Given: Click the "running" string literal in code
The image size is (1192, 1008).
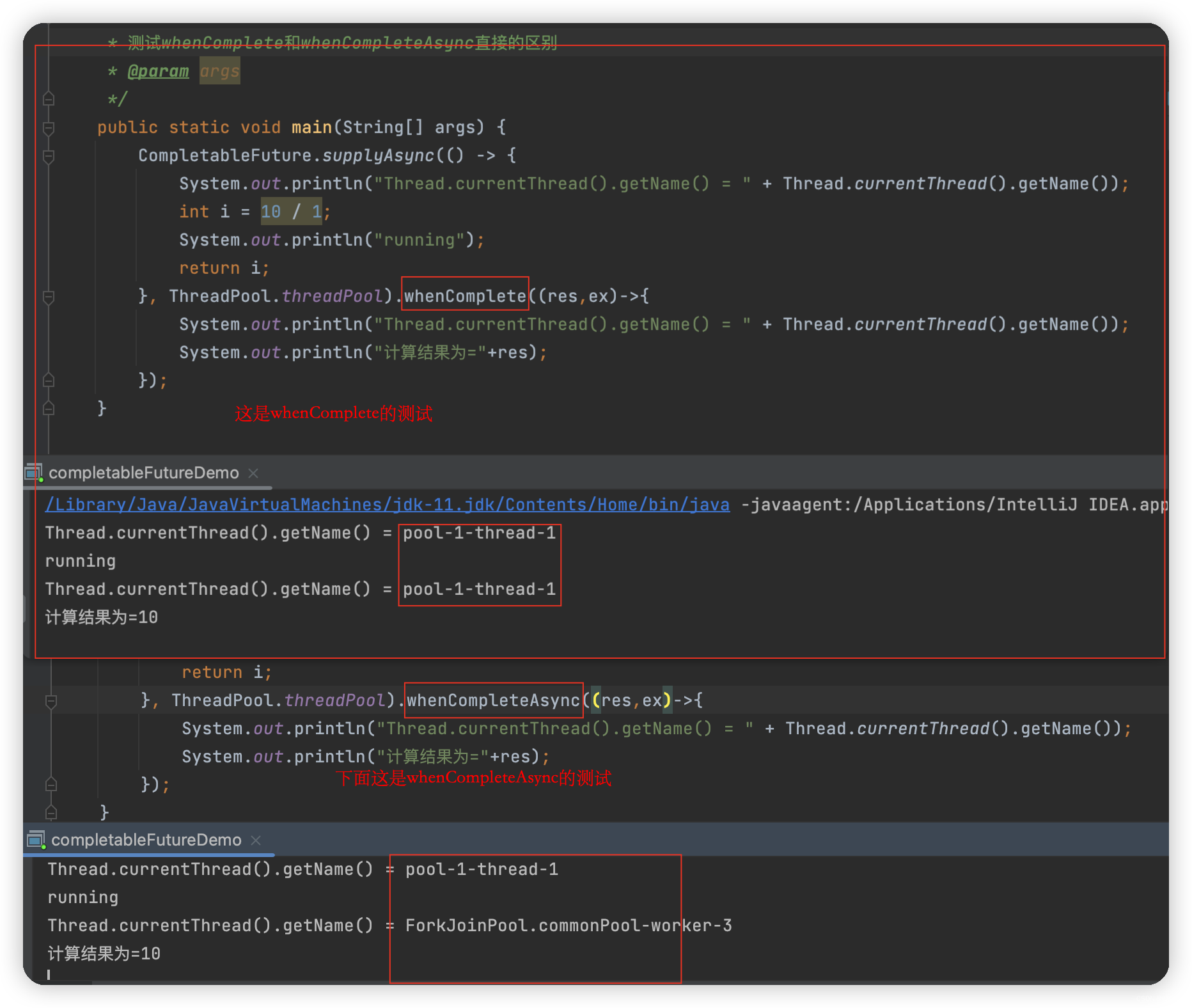Looking at the screenshot, I should tap(419, 240).
